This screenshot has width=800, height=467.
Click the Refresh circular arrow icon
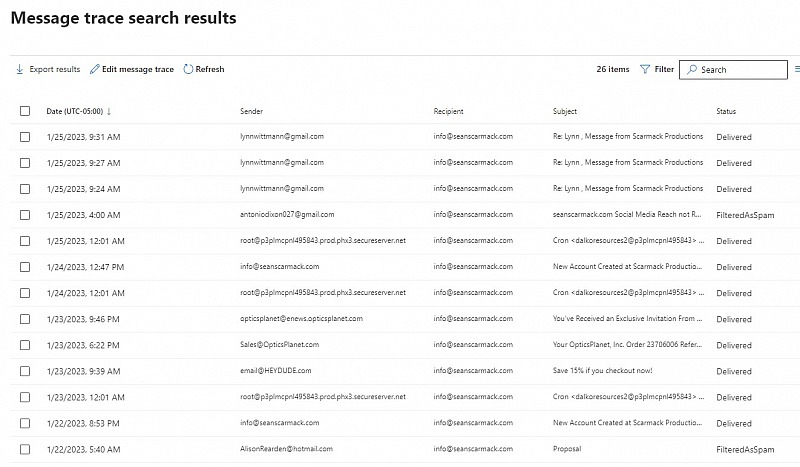click(x=188, y=69)
